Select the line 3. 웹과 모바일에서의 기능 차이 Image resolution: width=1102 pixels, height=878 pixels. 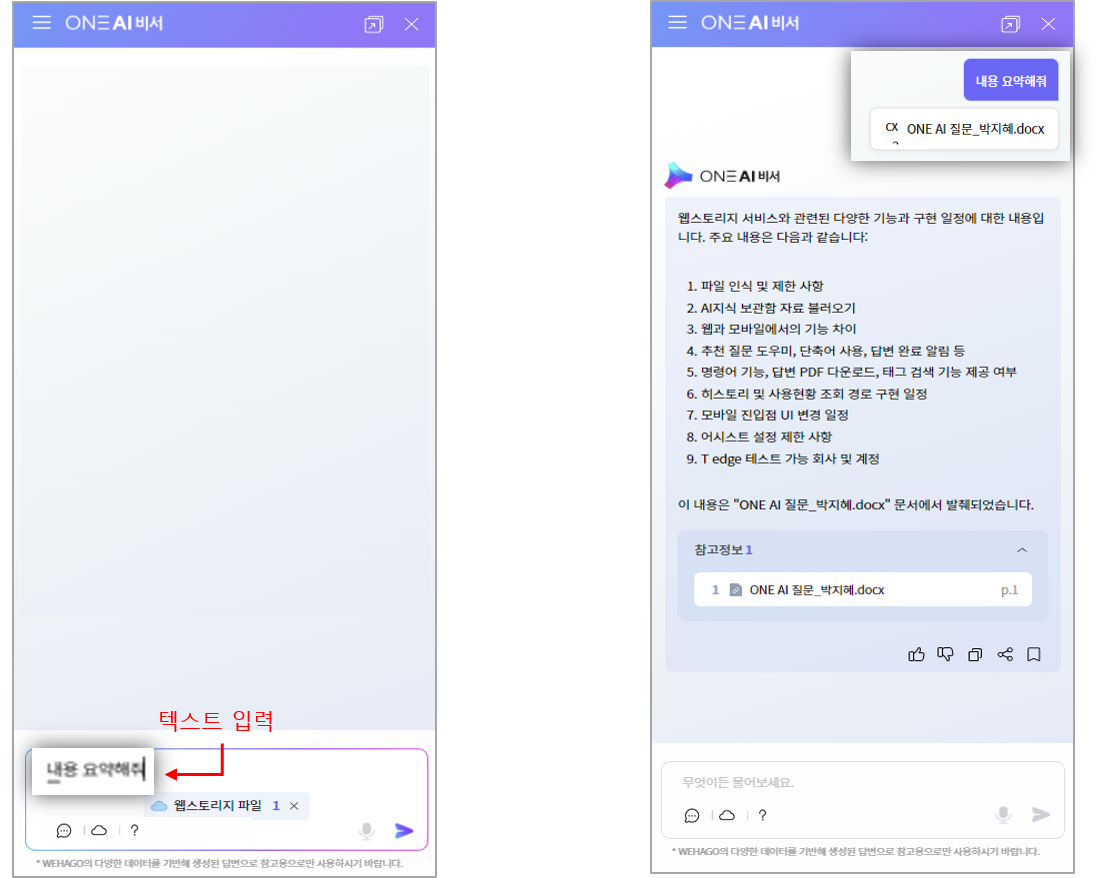tap(771, 329)
